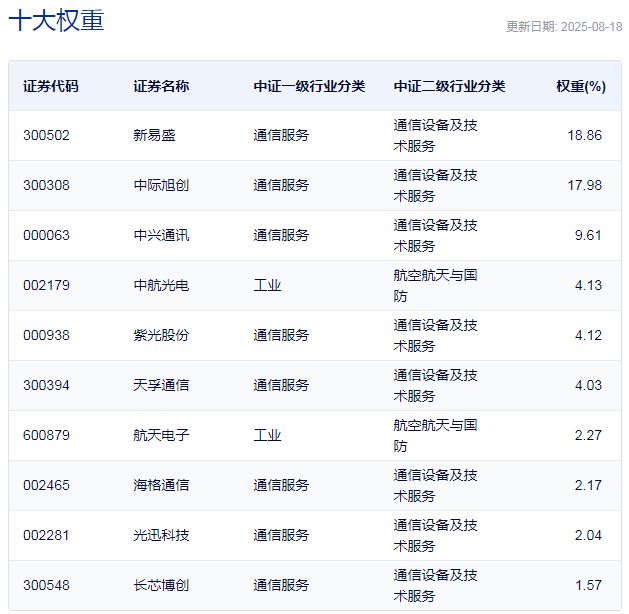The image size is (629, 614).
Task: Select the 17.98 weight value
Action: click(583, 185)
